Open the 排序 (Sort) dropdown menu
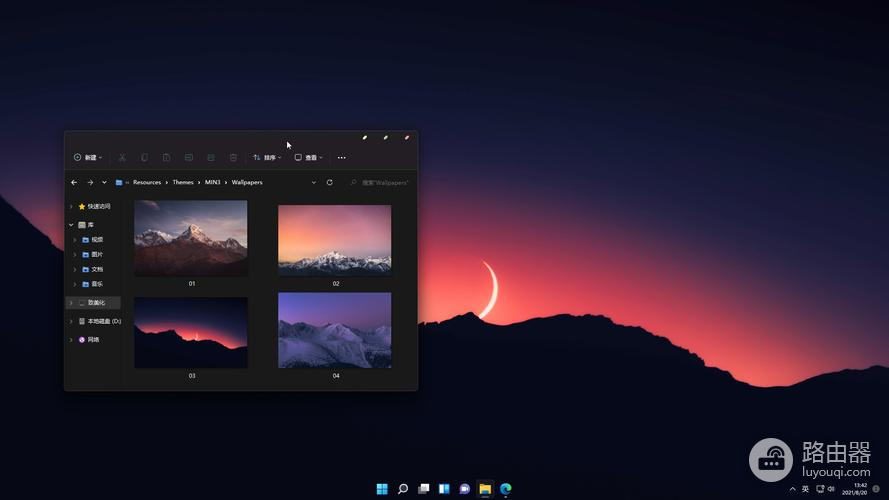 (x=267, y=157)
